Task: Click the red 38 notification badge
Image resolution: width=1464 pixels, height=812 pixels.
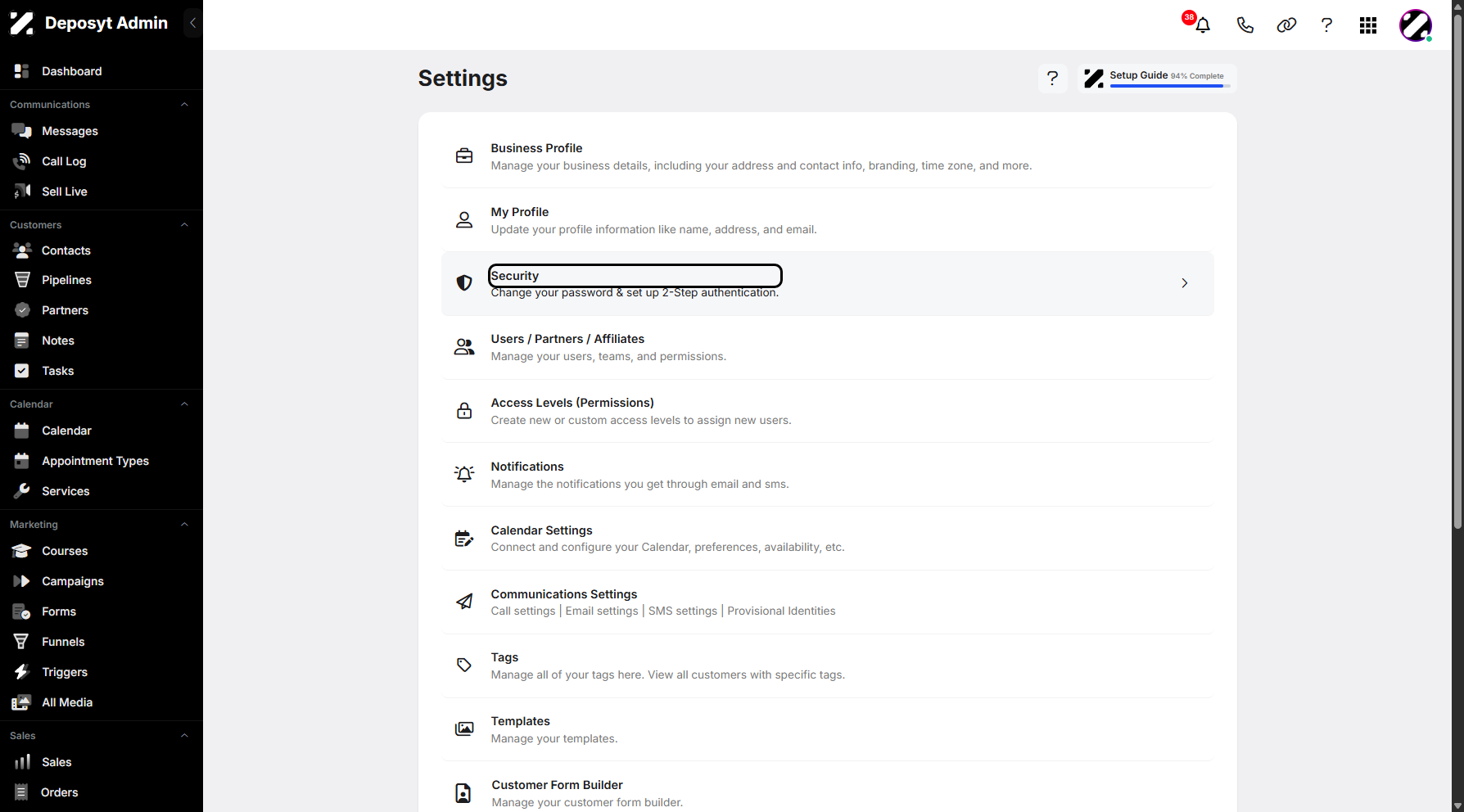Action: (1189, 17)
